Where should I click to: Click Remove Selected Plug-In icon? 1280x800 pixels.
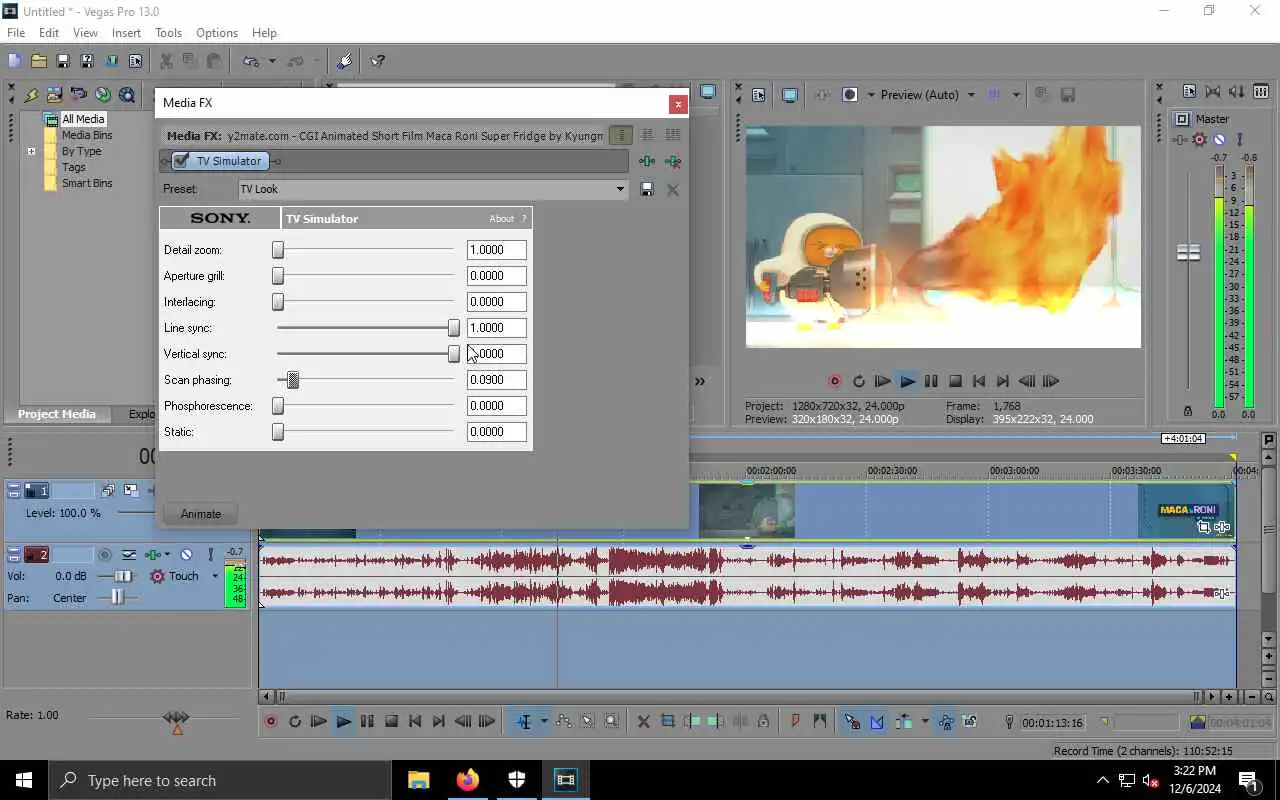[673, 162]
